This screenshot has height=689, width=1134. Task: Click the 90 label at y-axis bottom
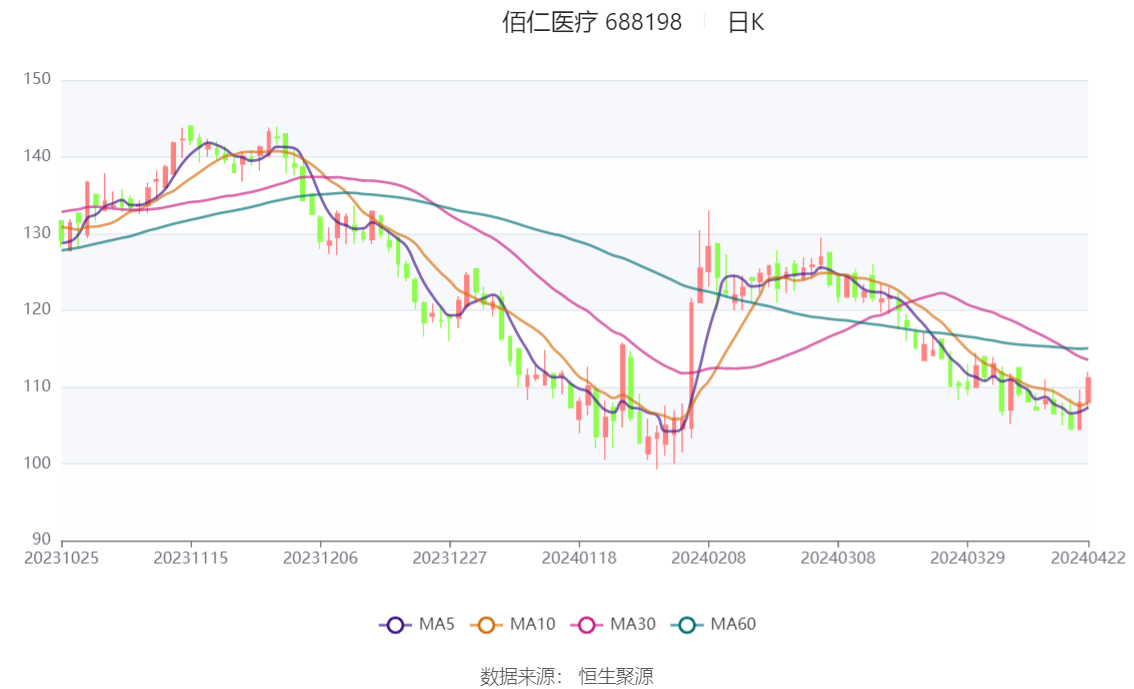point(42,540)
